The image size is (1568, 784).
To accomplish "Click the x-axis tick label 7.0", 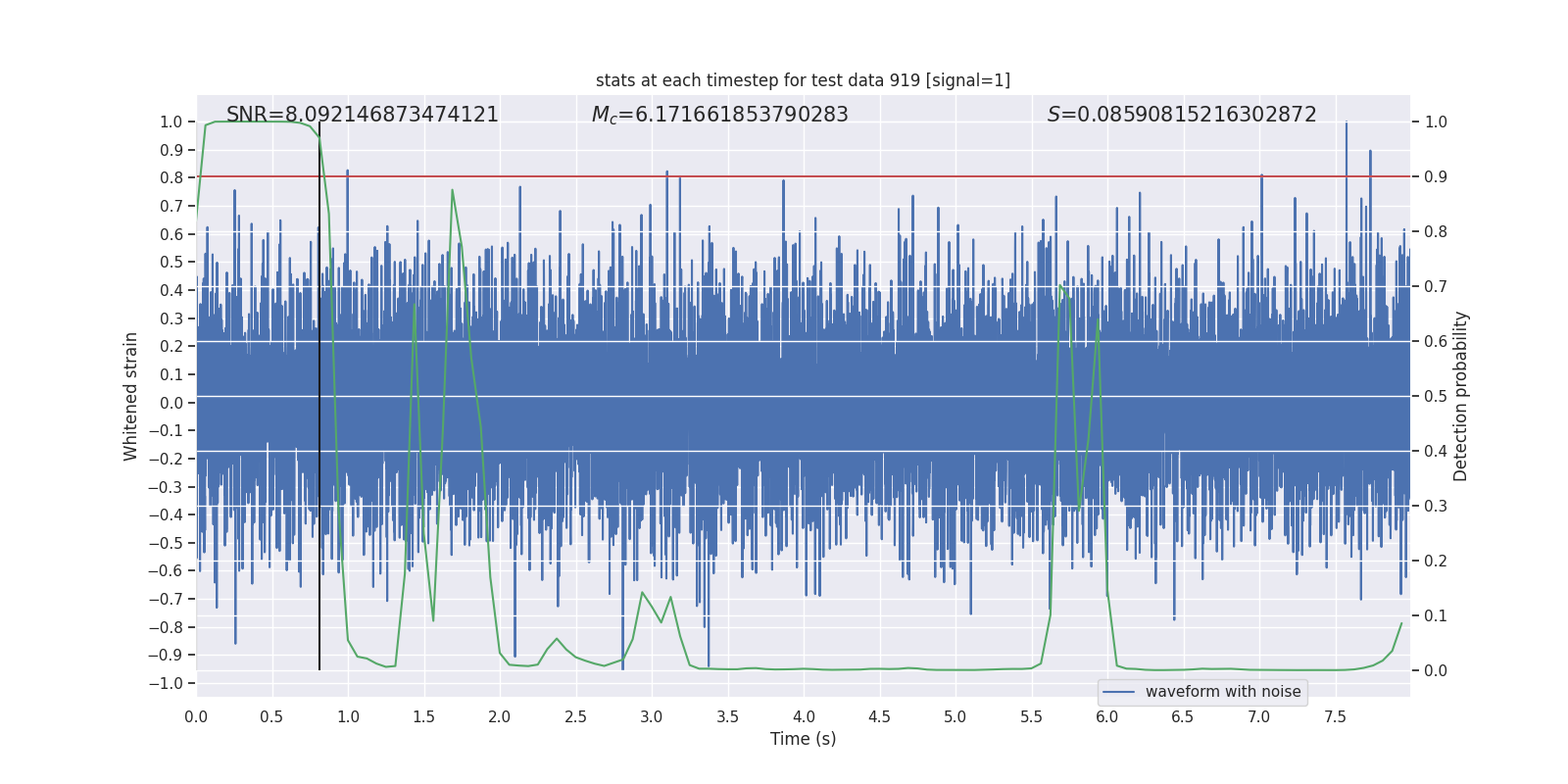I will point(1259,716).
